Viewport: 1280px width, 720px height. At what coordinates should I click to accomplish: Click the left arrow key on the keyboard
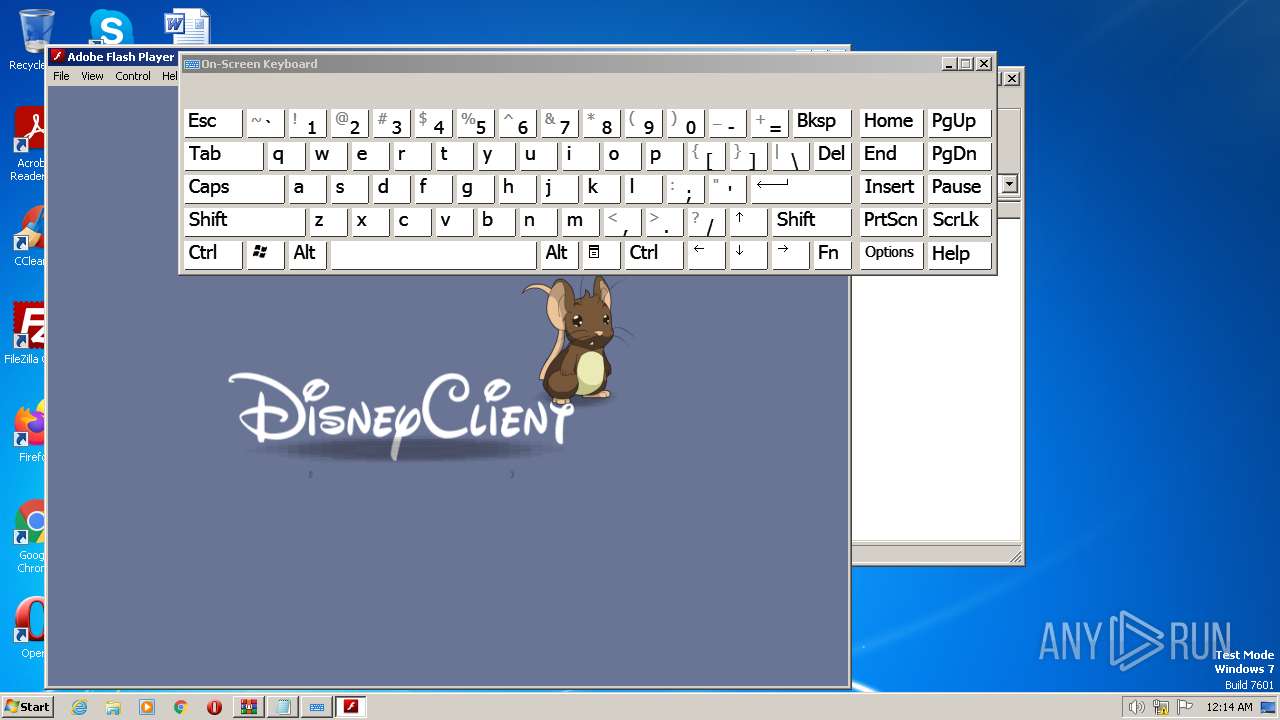click(x=706, y=254)
